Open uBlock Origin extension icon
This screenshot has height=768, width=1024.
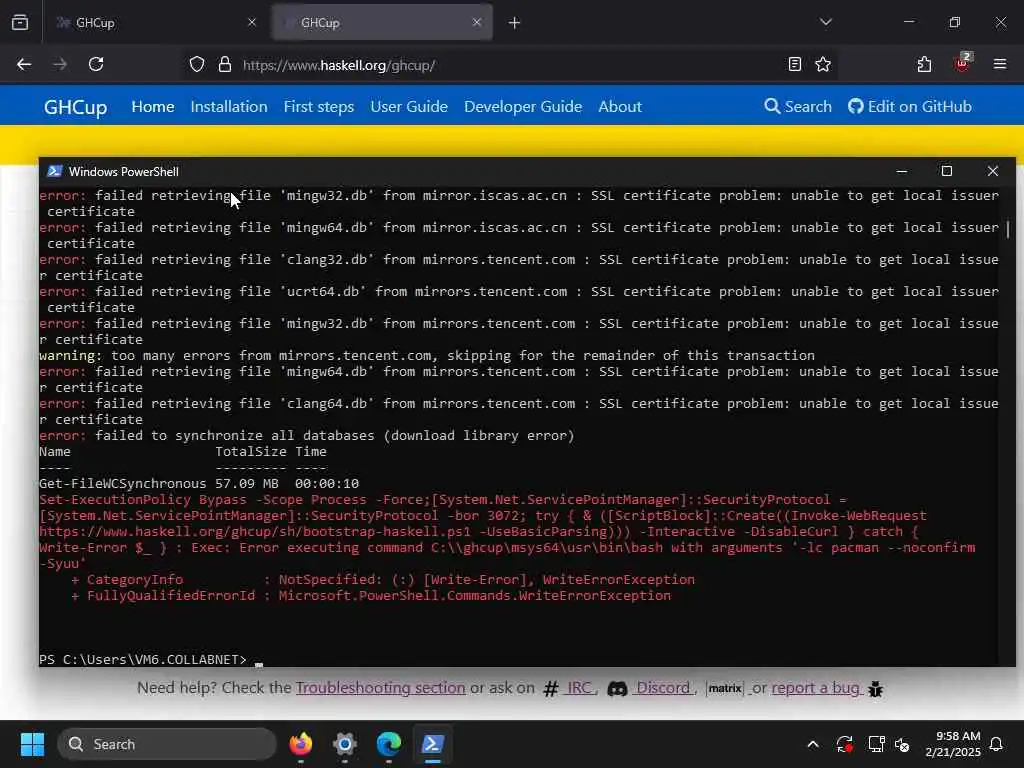click(962, 63)
